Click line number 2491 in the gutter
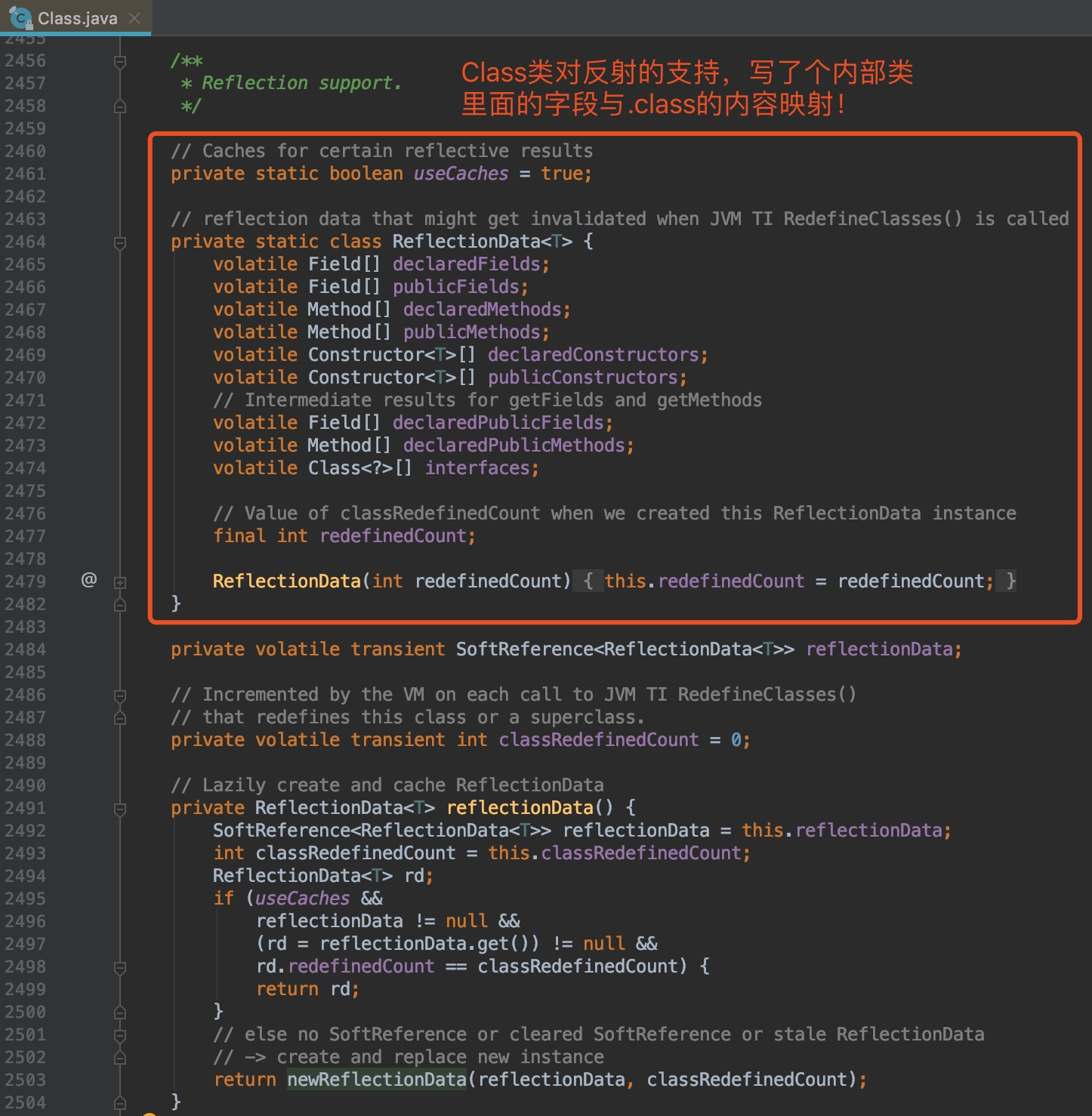 (x=26, y=808)
